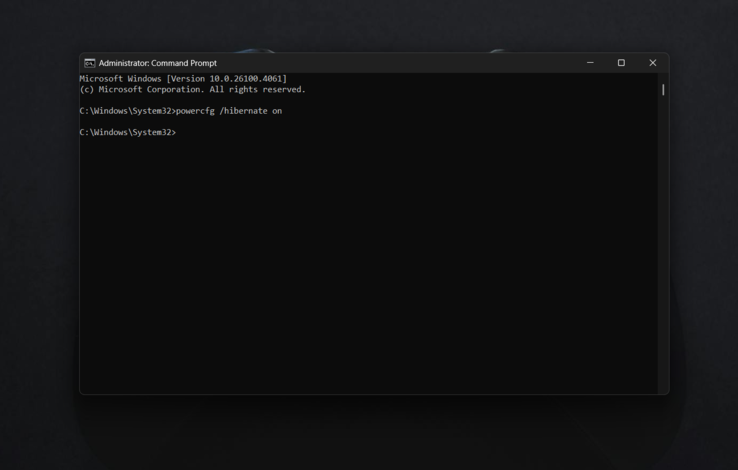The image size is (738, 470).
Task: Click the empty black console area
Action: tap(370, 270)
